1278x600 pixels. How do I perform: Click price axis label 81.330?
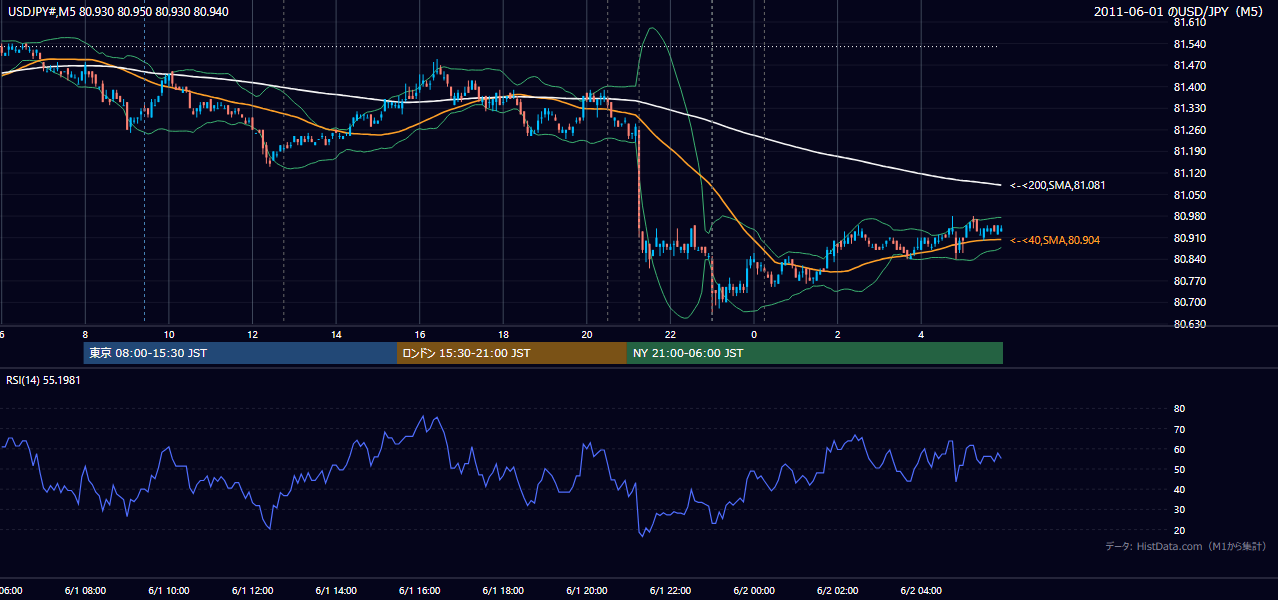(x=1189, y=108)
